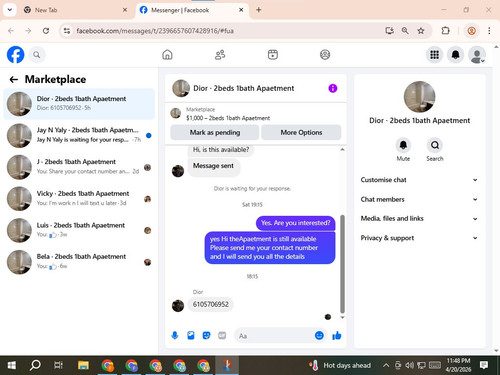Open the tab search dropdown chevron
The image size is (500, 375).
pos(10,10)
